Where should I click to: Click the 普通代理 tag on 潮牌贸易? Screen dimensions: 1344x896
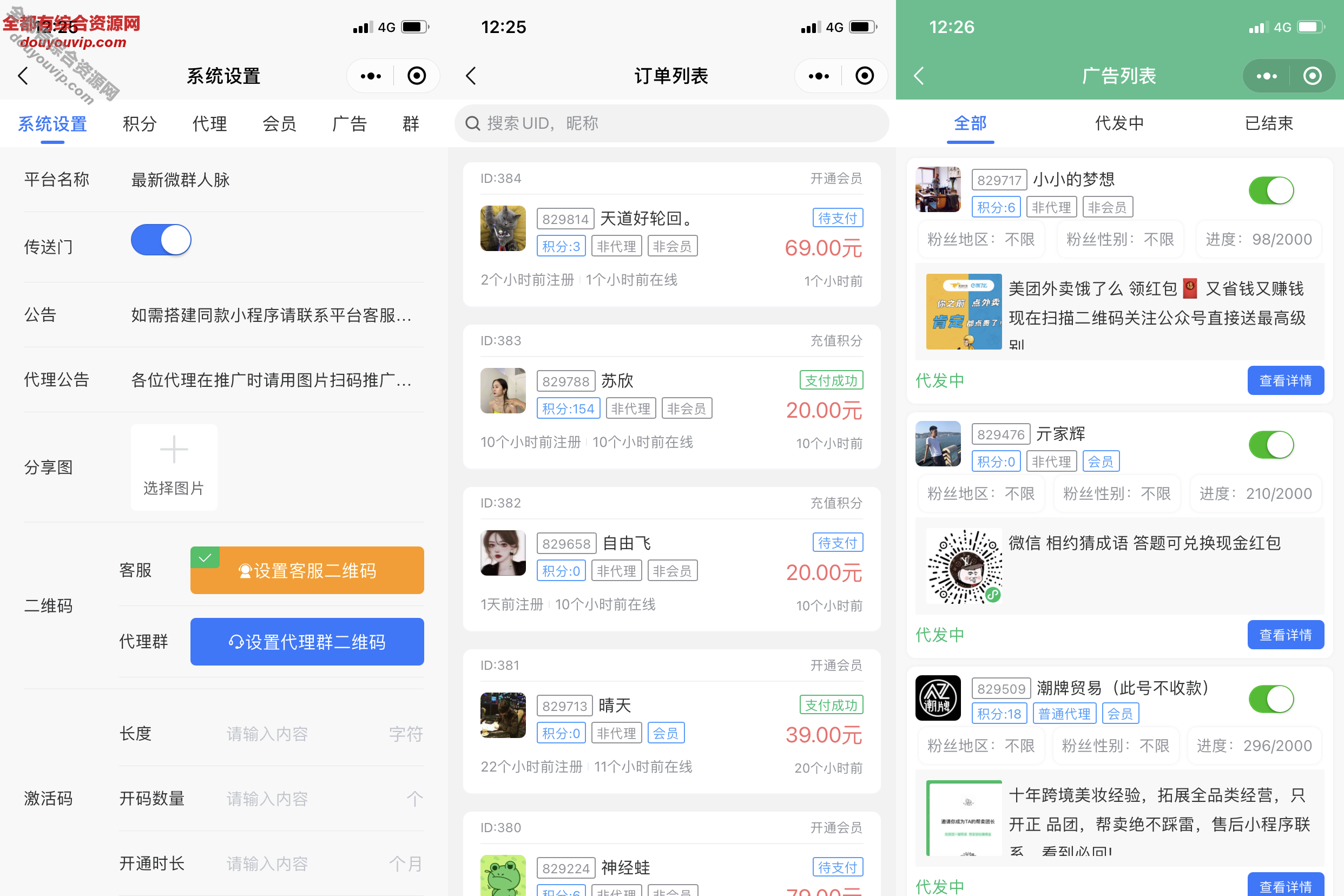click(x=1064, y=714)
